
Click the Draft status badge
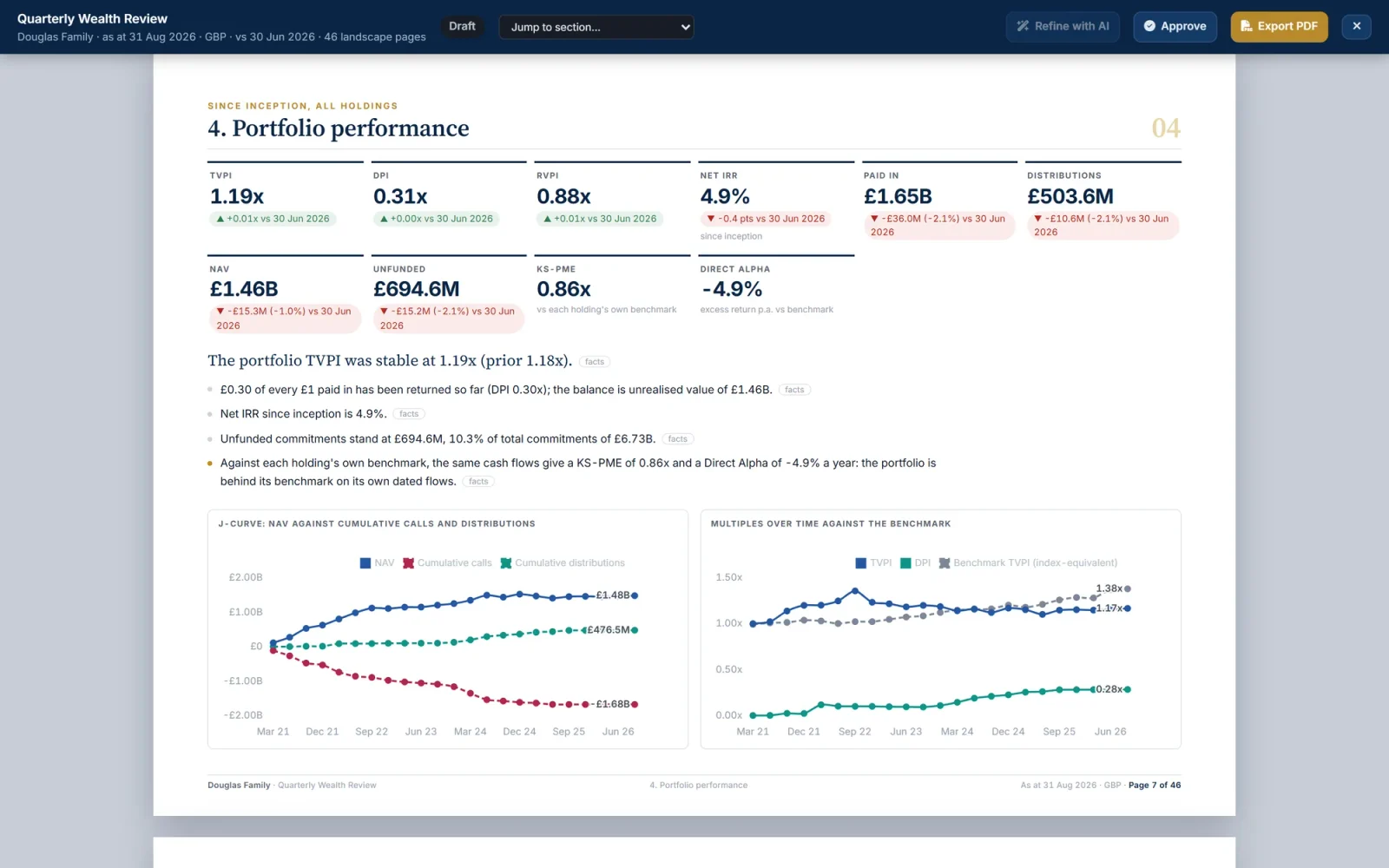pos(462,26)
